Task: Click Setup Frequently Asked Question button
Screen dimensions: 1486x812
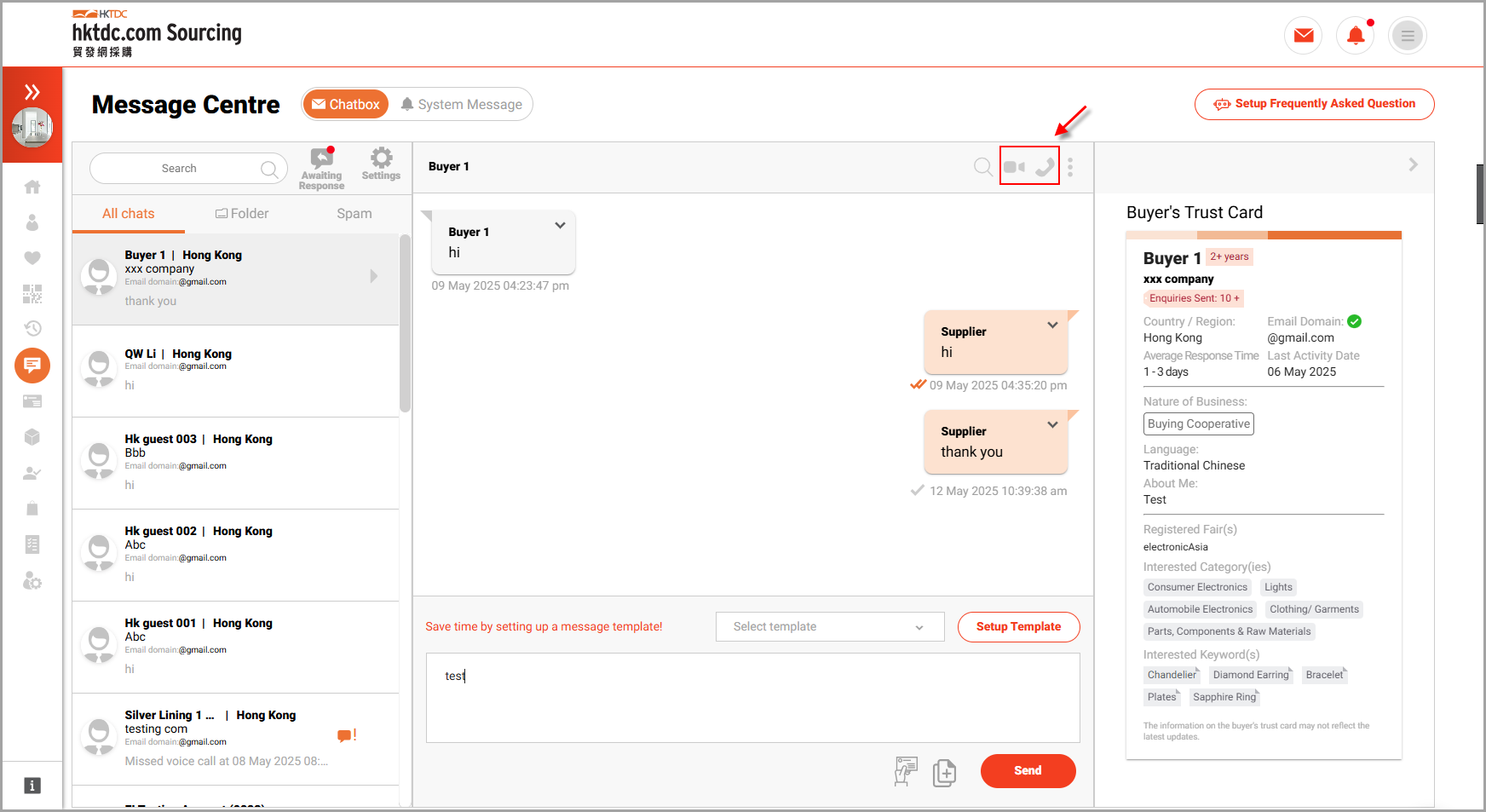Action: [1314, 104]
